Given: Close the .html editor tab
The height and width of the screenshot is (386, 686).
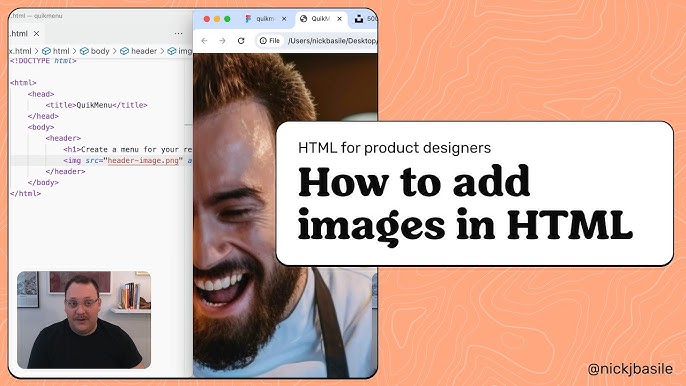Looking at the screenshot, I should (x=37, y=33).
